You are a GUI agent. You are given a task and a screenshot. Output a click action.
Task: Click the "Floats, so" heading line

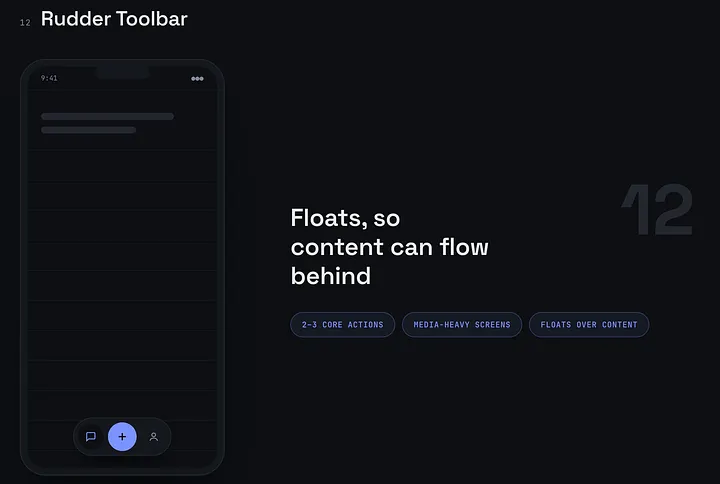click(x=345, y=218)
